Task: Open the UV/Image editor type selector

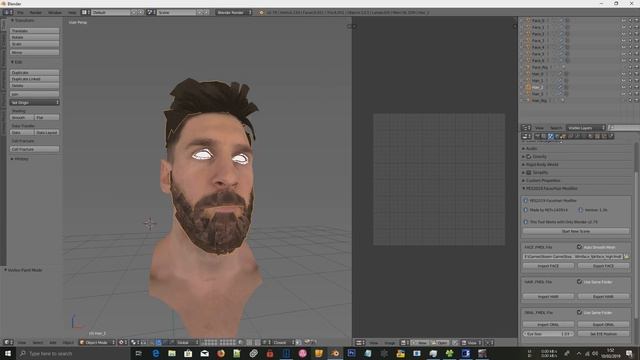Action: click(360, 342)
